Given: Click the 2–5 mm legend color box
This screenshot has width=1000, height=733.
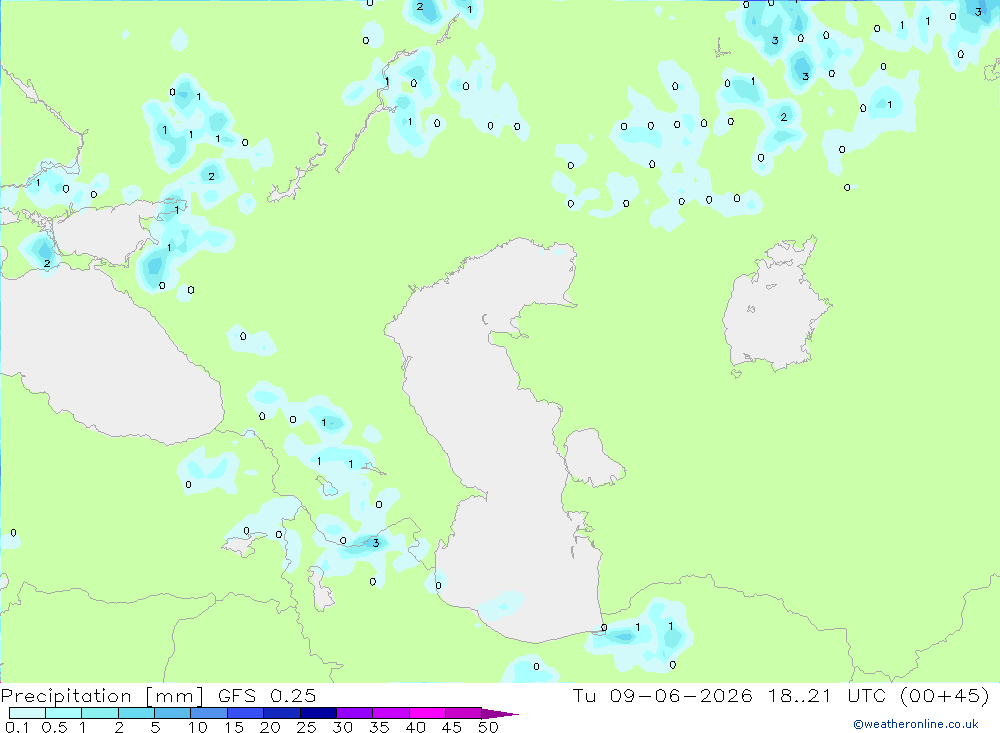Looking at the screenshot, I should [136, 713].
